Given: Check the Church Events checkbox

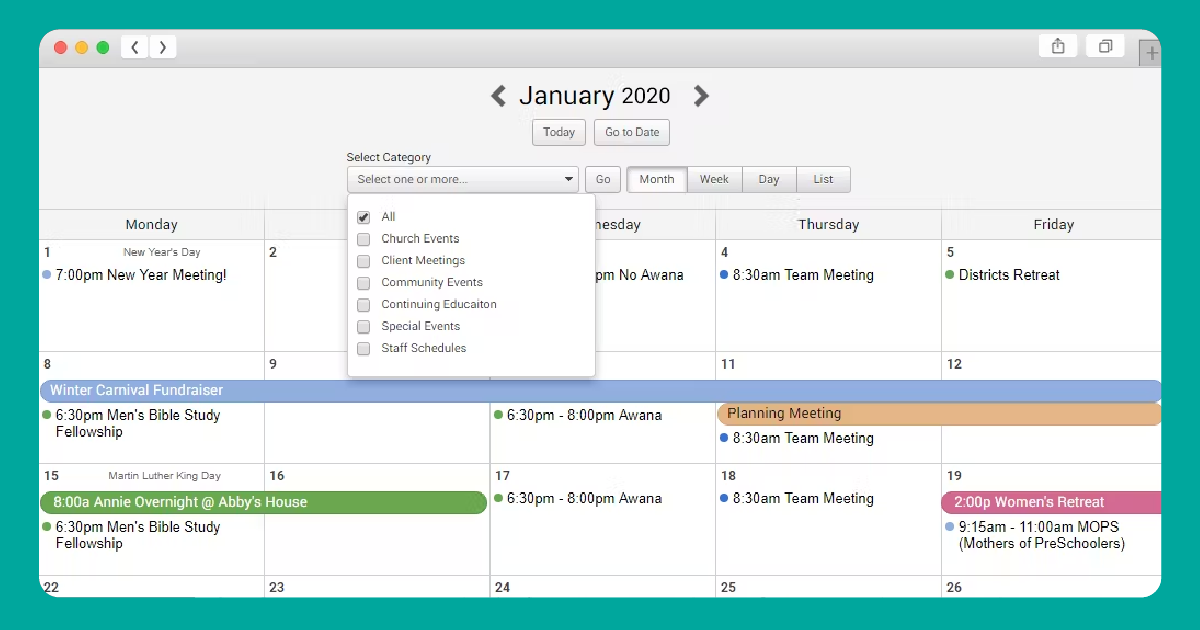Looking at the screenshot, I should pos(364,239).
